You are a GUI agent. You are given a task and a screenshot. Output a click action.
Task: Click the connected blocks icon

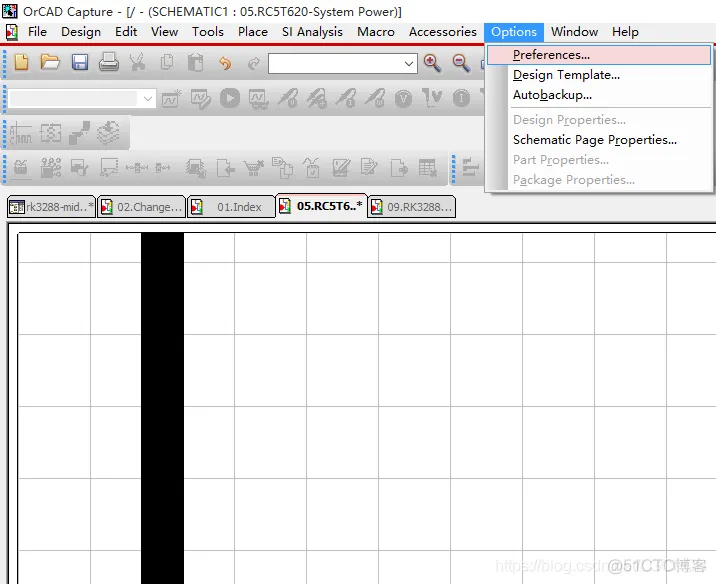click(x=79, y=133)
